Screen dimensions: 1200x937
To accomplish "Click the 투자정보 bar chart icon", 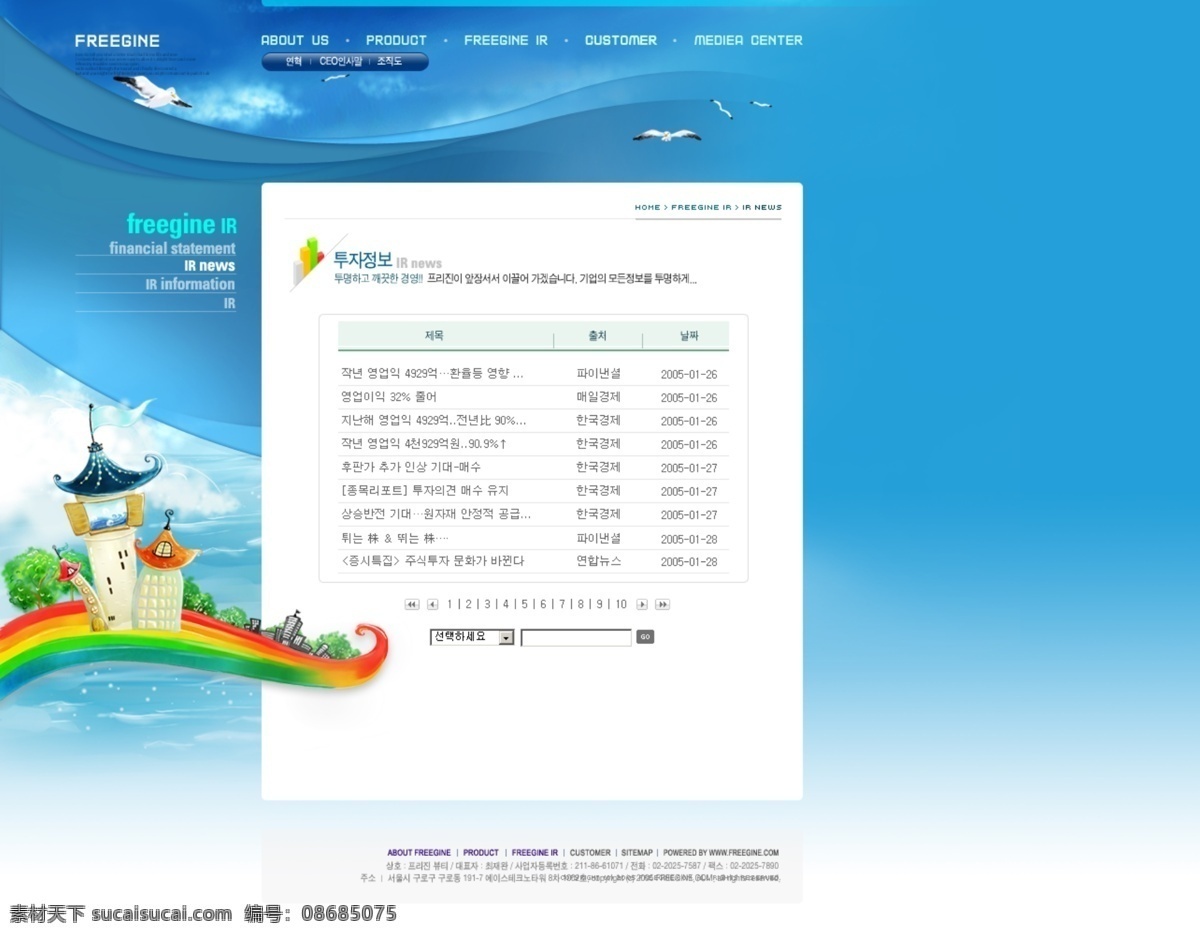I will point(310,262).
